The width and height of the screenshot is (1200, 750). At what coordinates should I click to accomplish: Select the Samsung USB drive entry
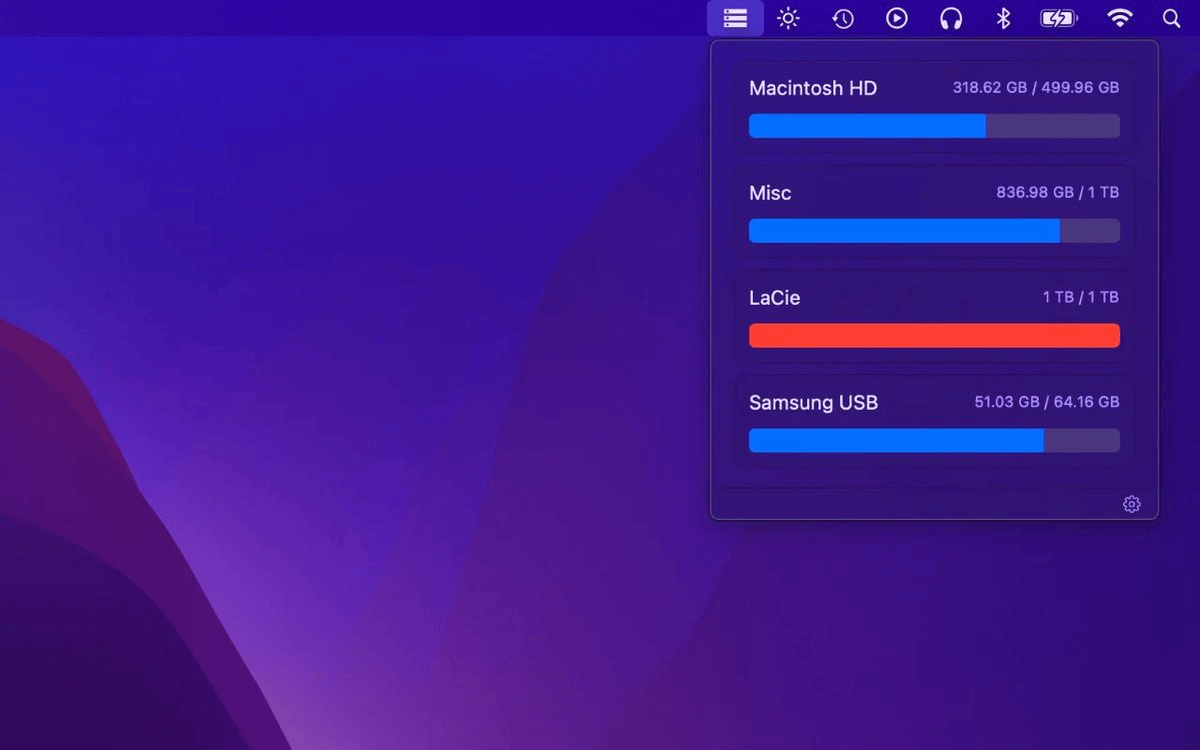click(813, 403)
